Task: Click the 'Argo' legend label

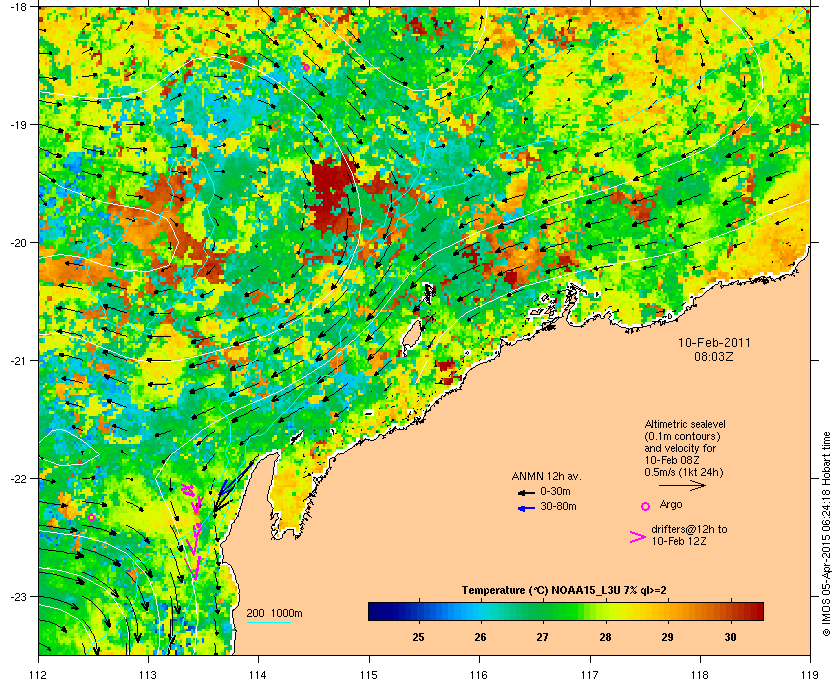Action: [671, 504]
